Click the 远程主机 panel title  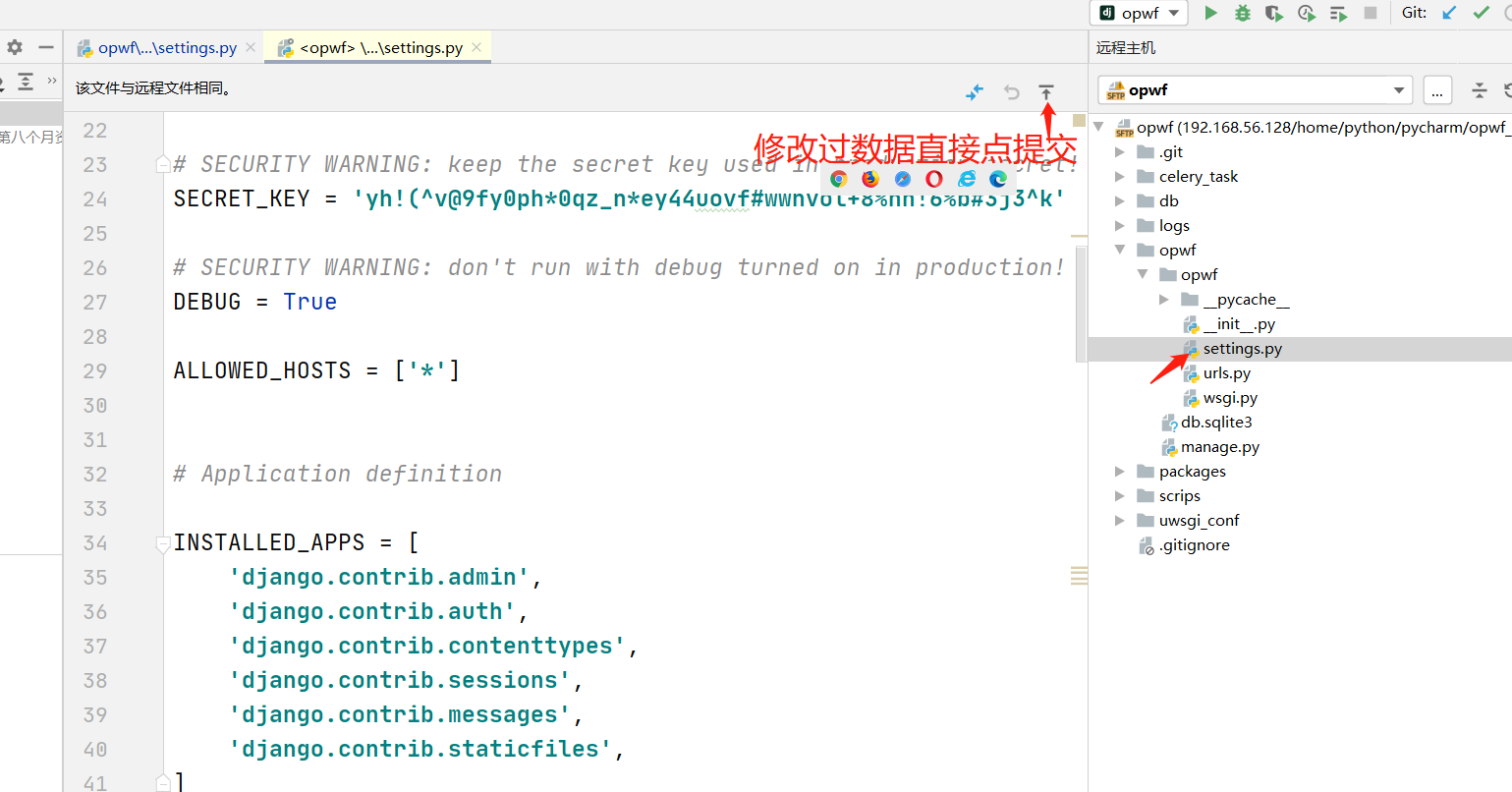click(x=1126, y=47)
